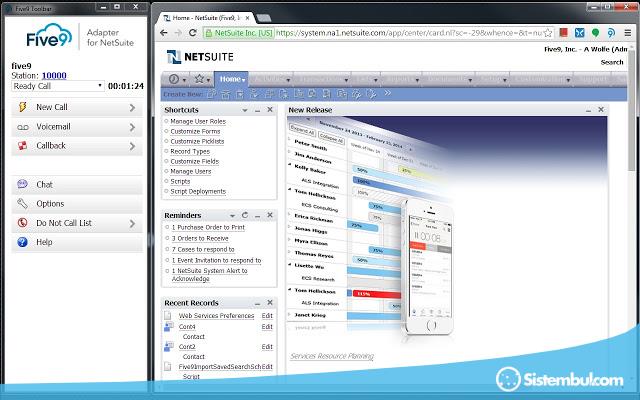
Task: Click the red browser extension icon
Action: [x=564, y=33]
